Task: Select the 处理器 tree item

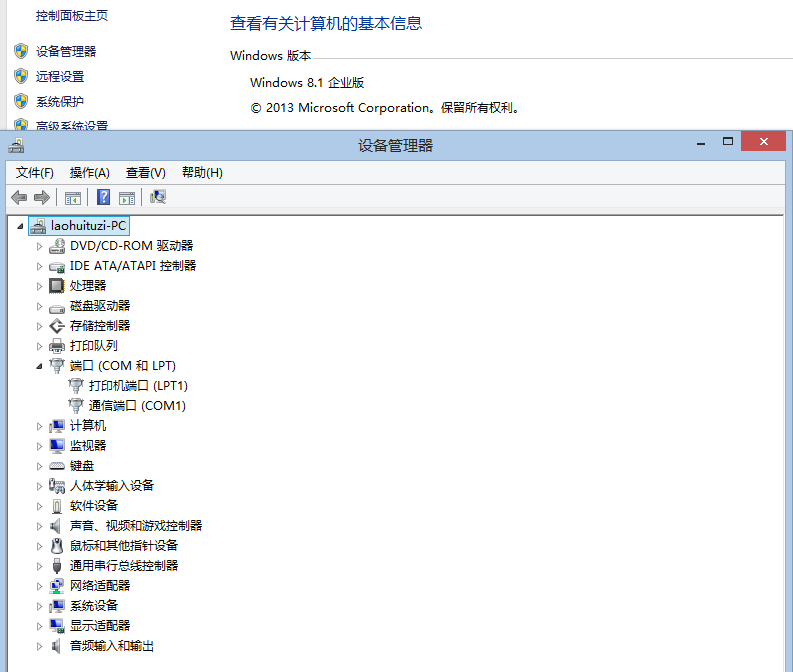Action: coord(88,286)
